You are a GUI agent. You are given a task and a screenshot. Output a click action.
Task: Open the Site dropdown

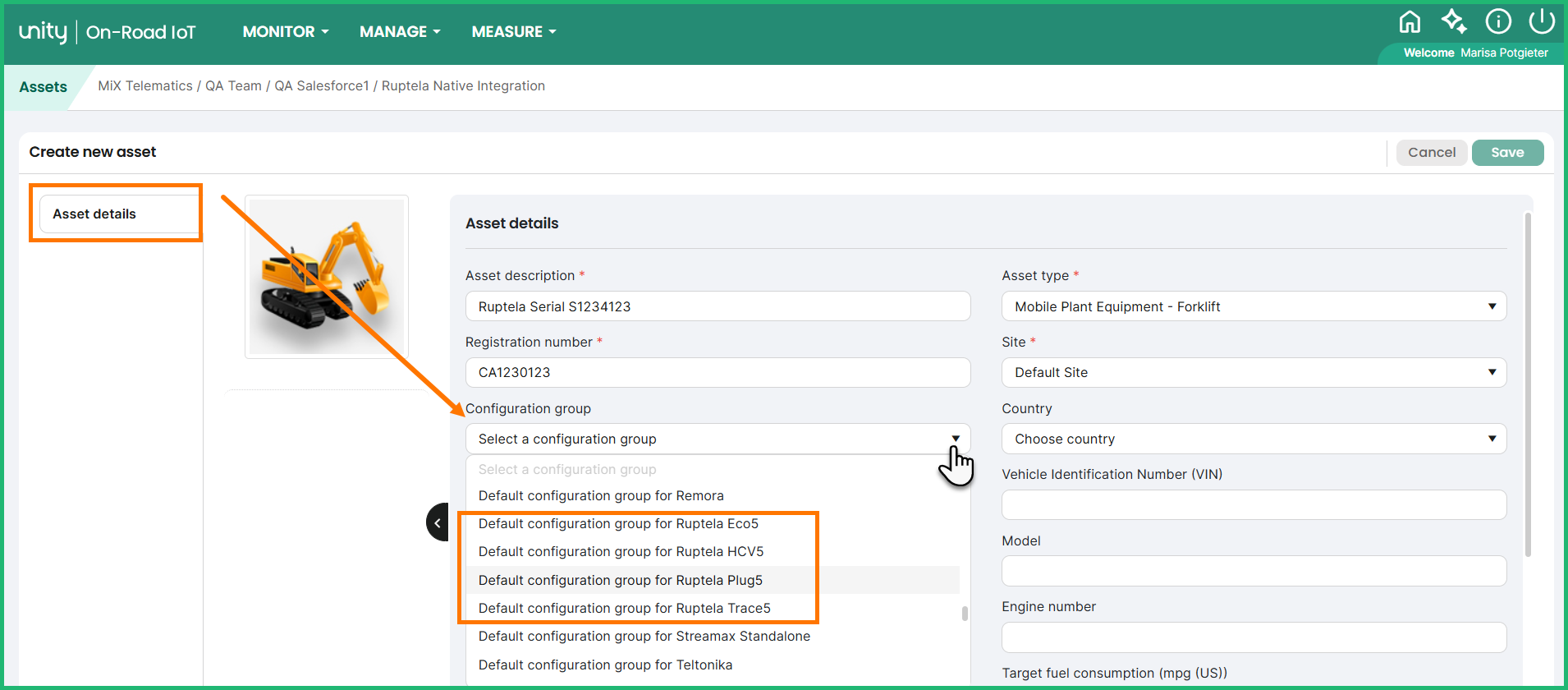[x=1254, y=372]
